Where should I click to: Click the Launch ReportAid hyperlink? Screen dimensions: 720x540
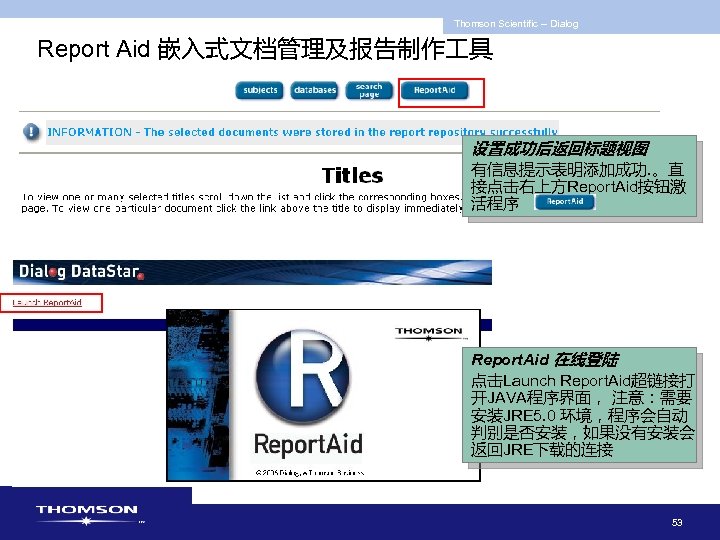pyautogui.click(x=47, y=302)
